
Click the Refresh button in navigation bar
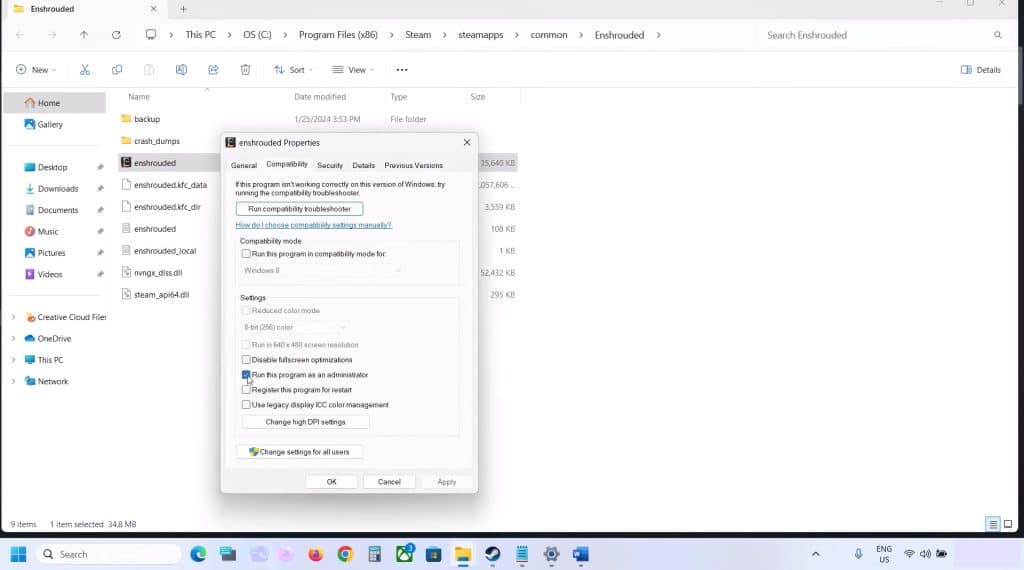tap(116, 35)
